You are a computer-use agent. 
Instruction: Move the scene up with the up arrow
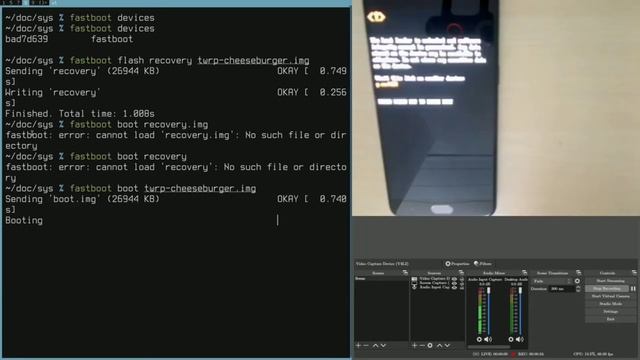tap(375, 346)
